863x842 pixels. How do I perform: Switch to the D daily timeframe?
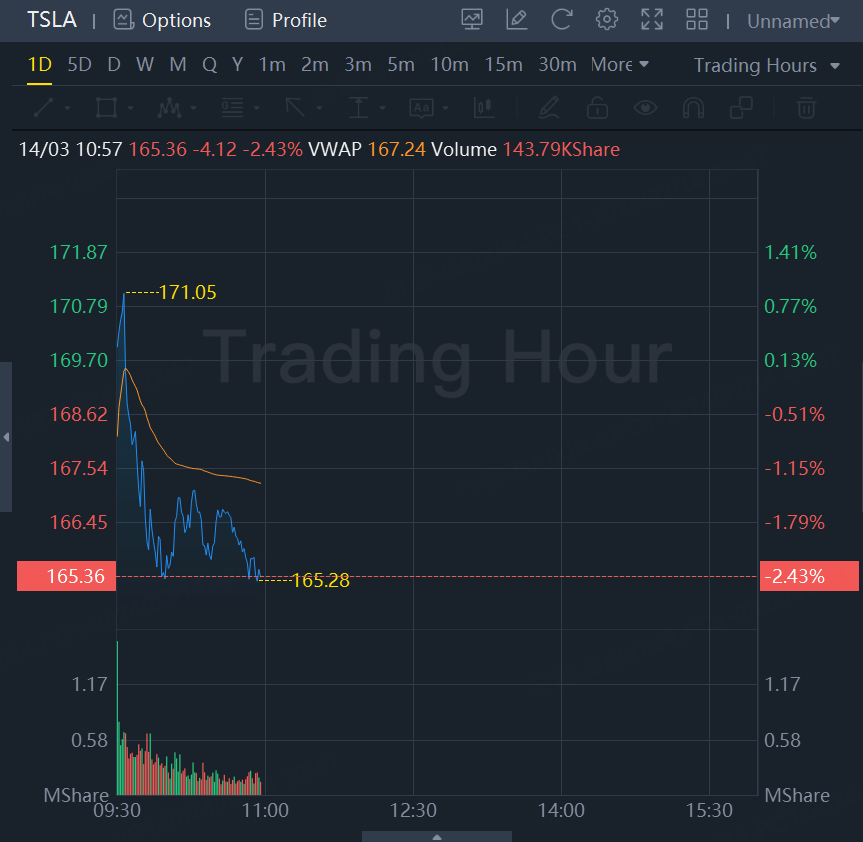(114, 65)
